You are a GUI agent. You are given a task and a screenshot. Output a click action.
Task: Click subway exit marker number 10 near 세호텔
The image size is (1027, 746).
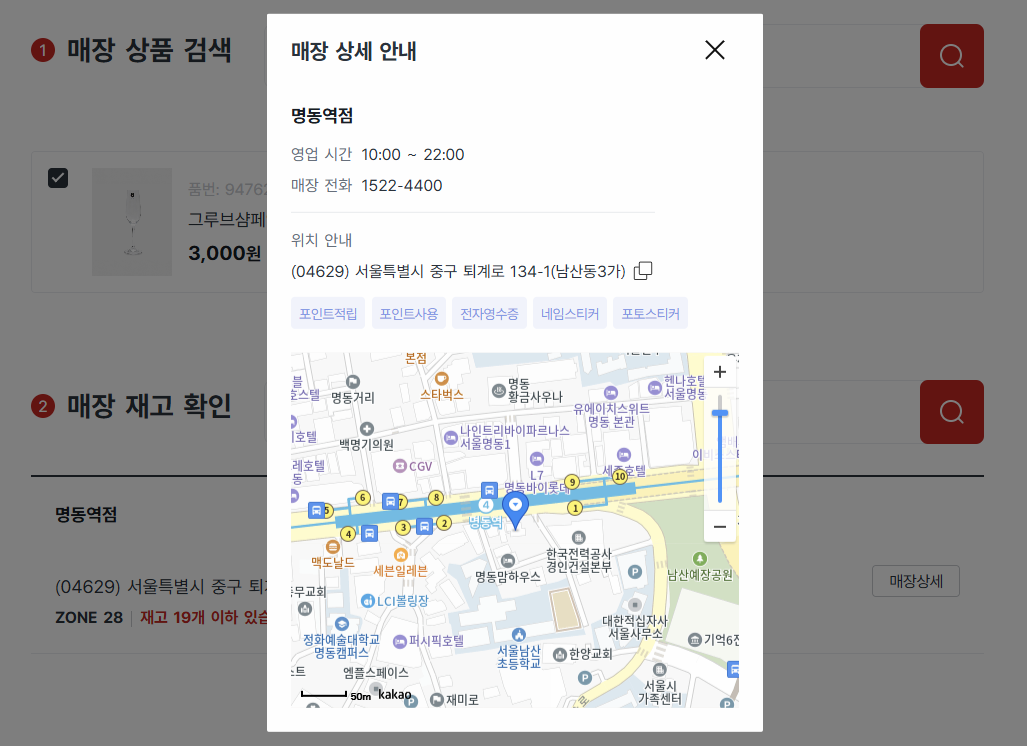pyautogui.click(x=619, y=476)
